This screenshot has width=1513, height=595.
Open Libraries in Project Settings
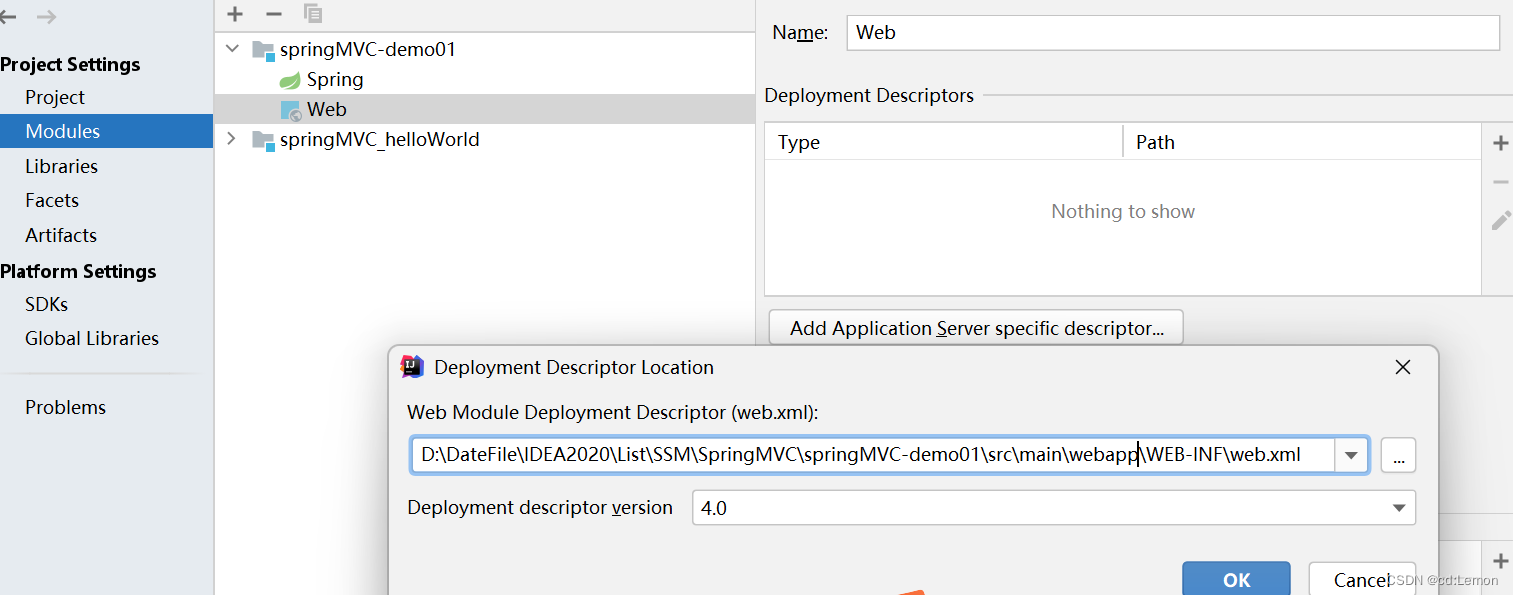click(x=61, y=166)
